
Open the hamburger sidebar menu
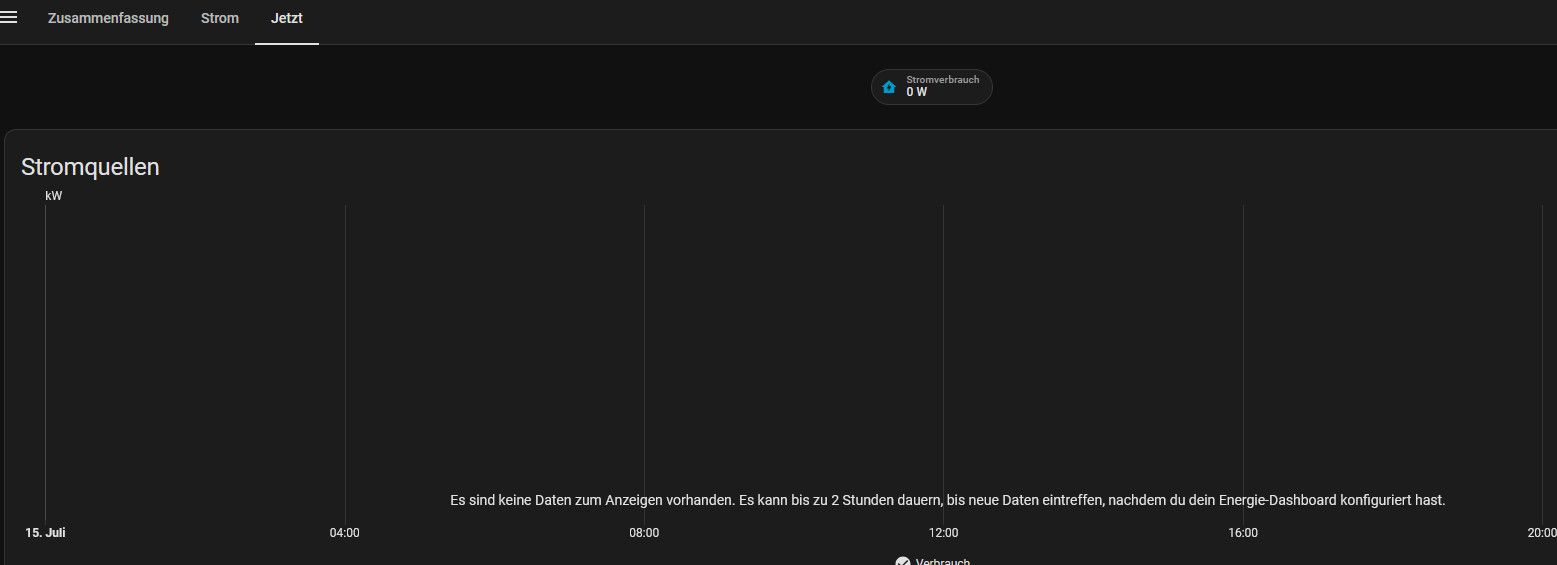pos(8,17)
